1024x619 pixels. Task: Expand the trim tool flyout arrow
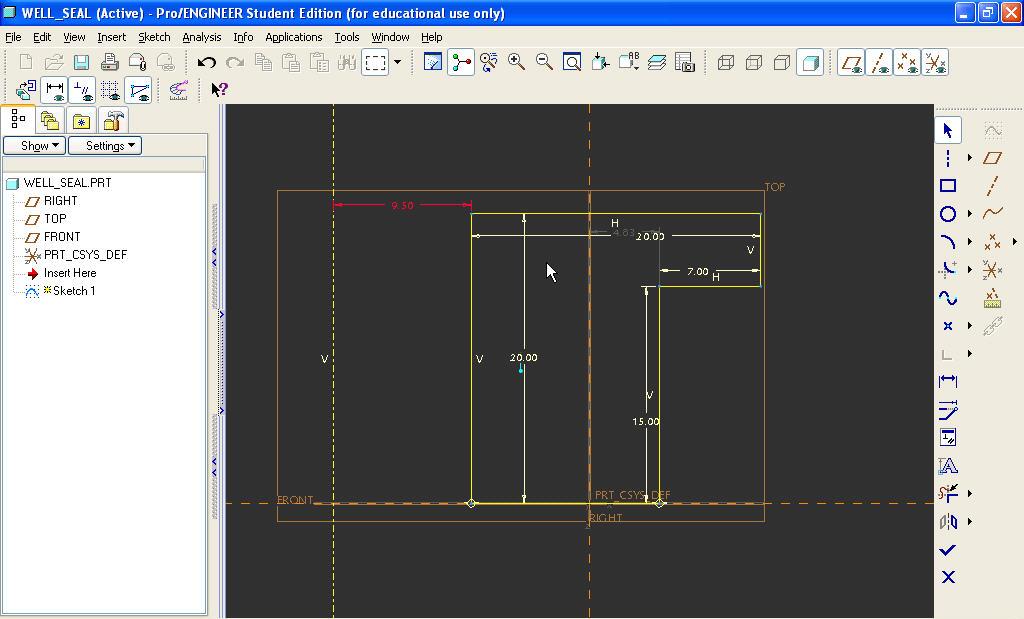(970, 494)
